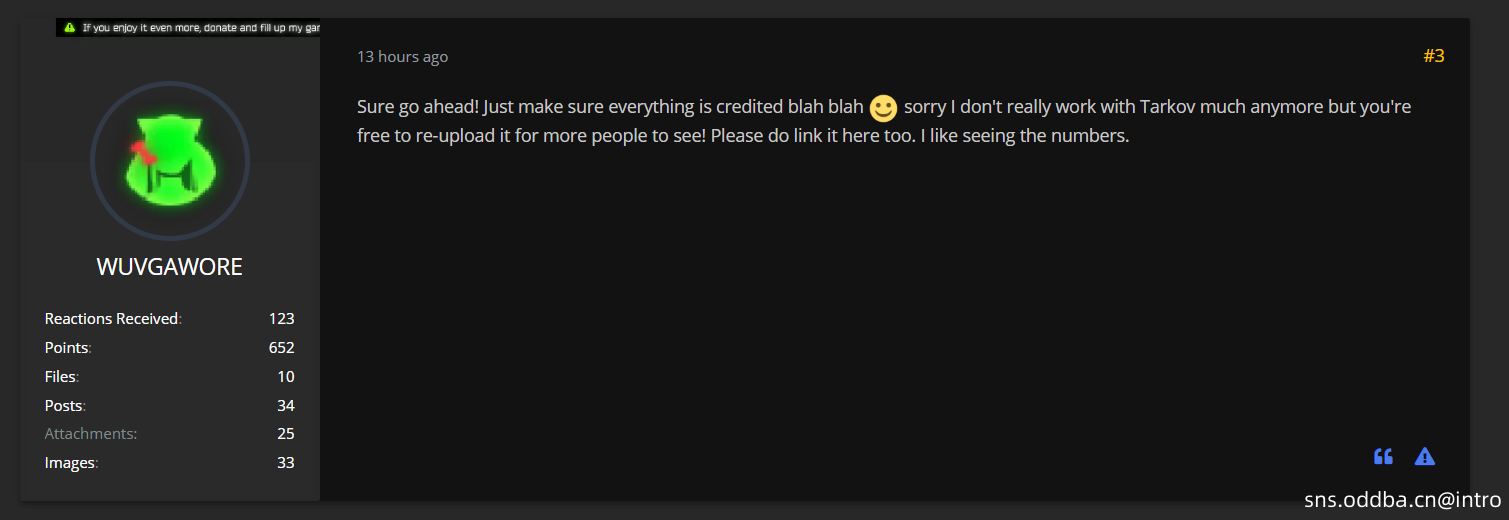Open the Reactions Received stat link
Image resolution: width=1509 pixels, height=520 pixels.
(111, 319)
